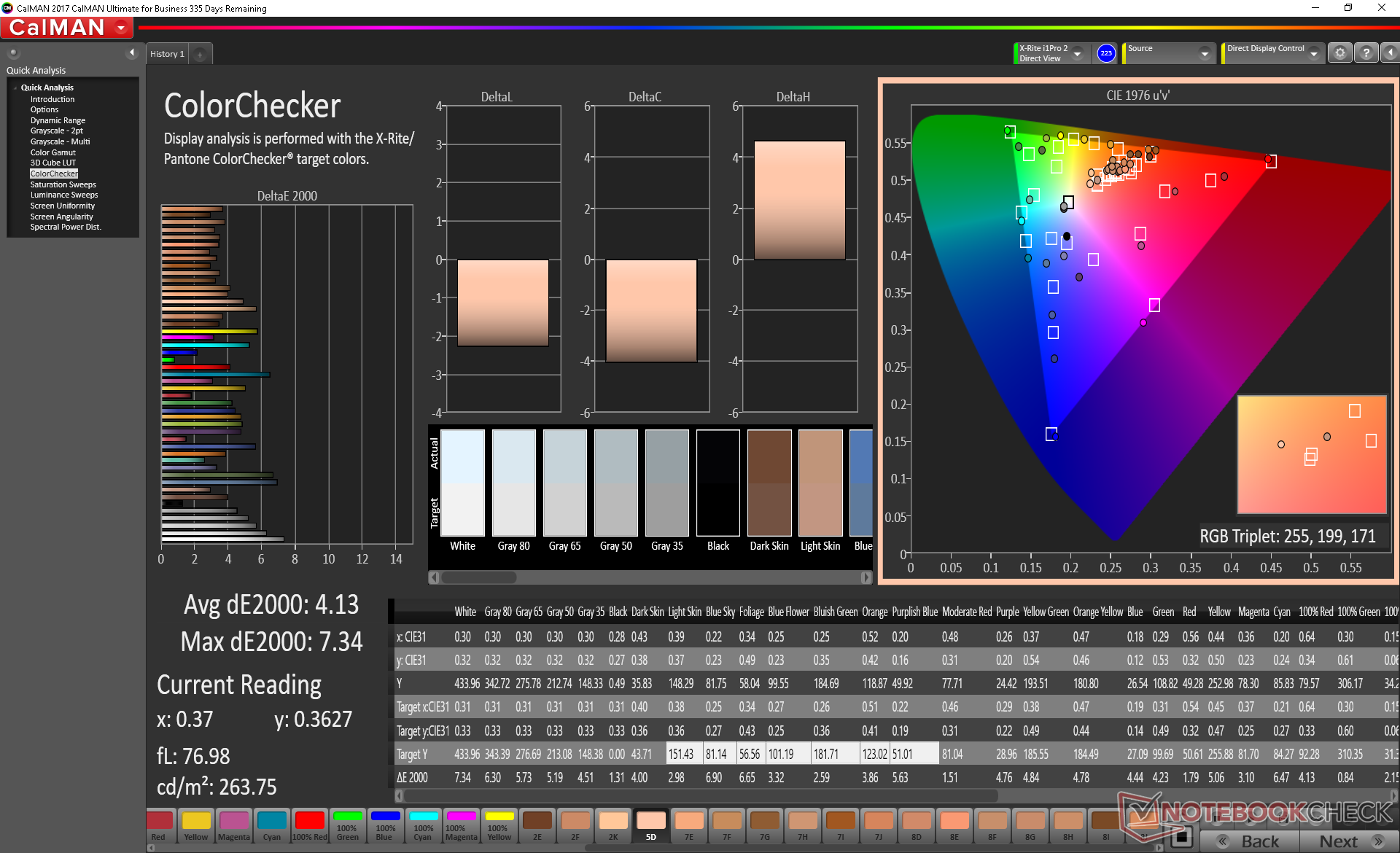The width and height of the screenshot is (1400, 853).
Task: Restore the CalMAN window size
Action: click(1348, 8)
